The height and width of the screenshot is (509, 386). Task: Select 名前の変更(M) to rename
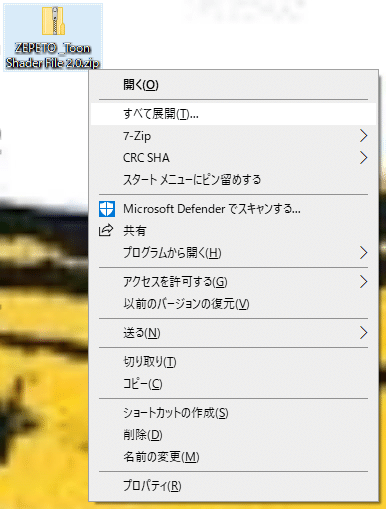pos(233,457)
